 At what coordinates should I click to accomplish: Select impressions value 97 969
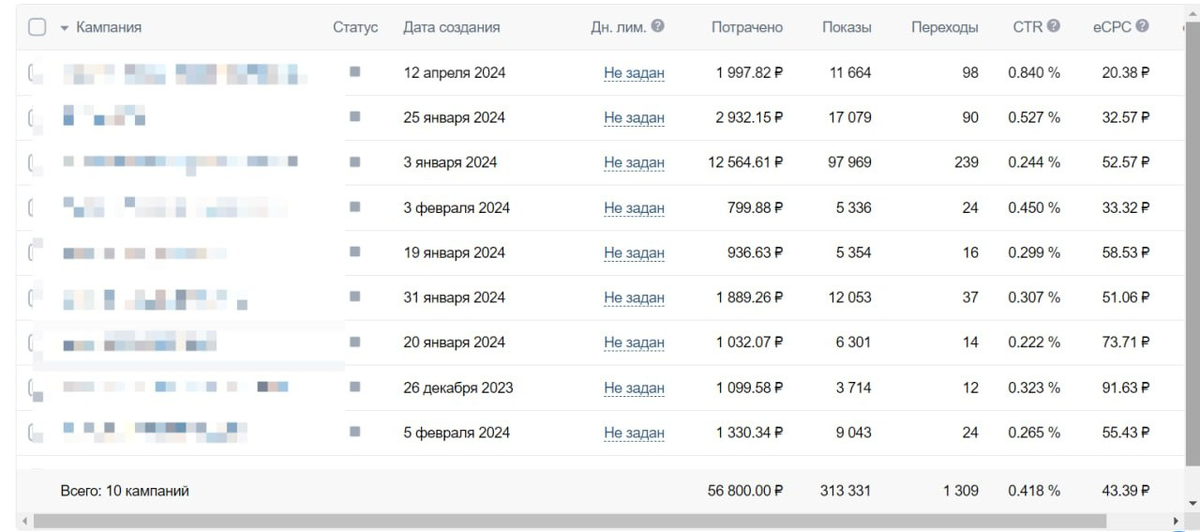(x=849, y=163)
